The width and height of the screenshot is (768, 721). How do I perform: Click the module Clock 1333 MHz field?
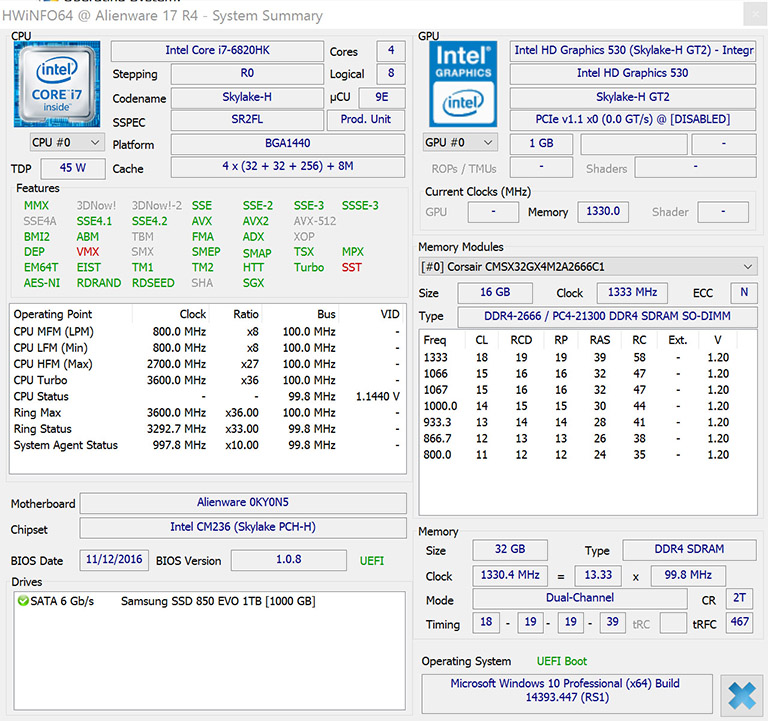pyautogui.click(x=632, y=292)
